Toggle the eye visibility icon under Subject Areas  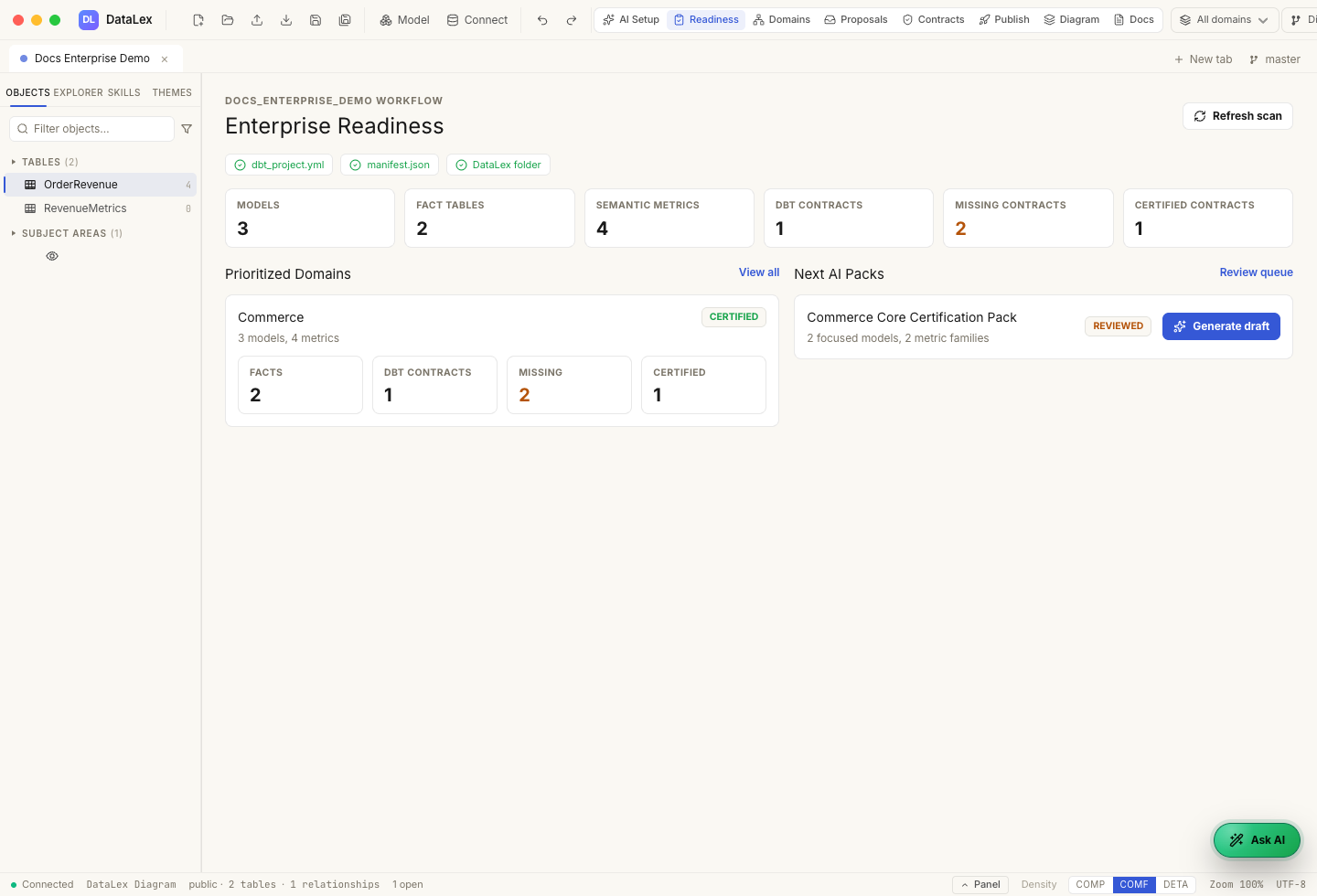(52, 256)
